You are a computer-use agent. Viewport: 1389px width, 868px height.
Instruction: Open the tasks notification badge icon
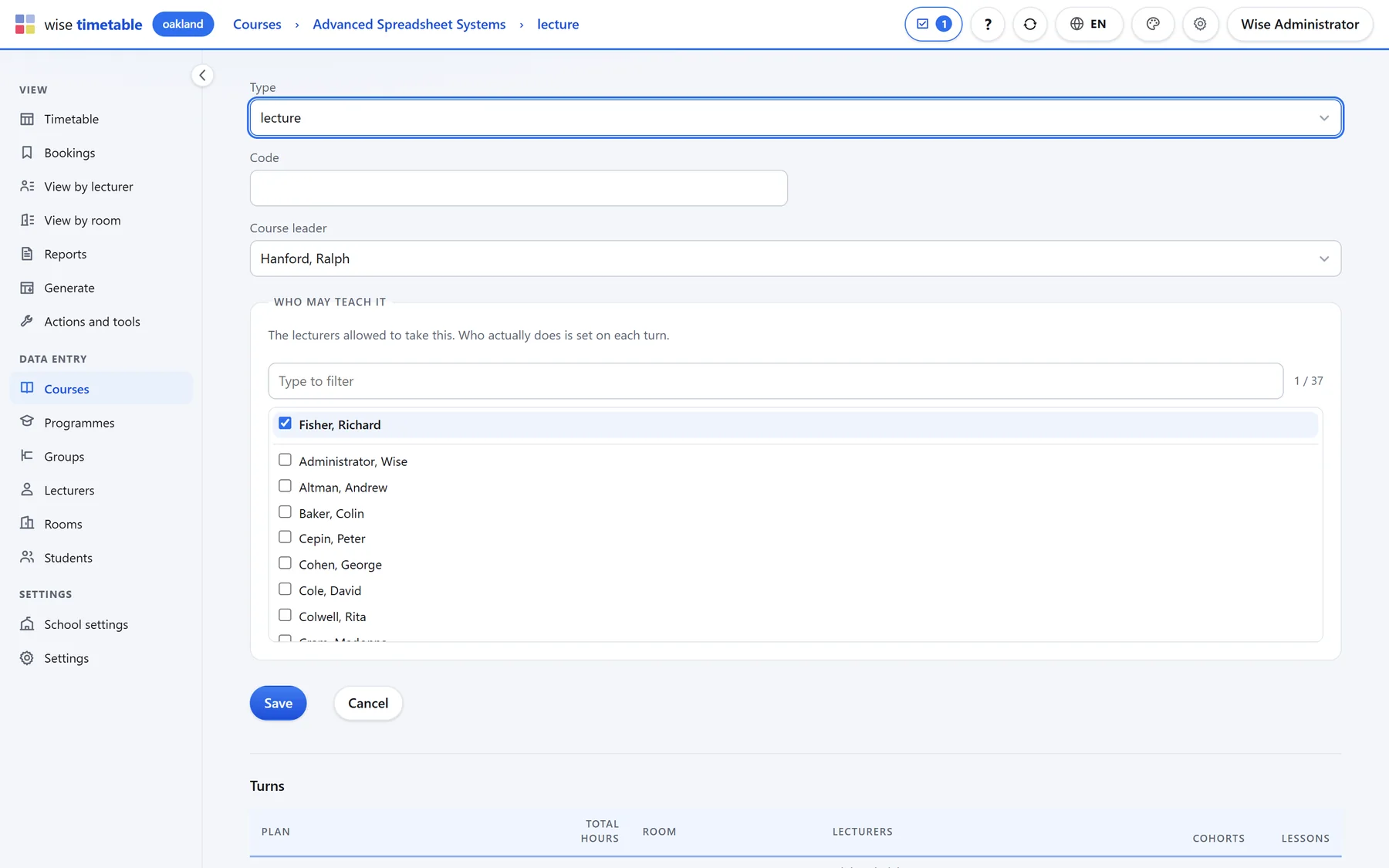(933, 24)
